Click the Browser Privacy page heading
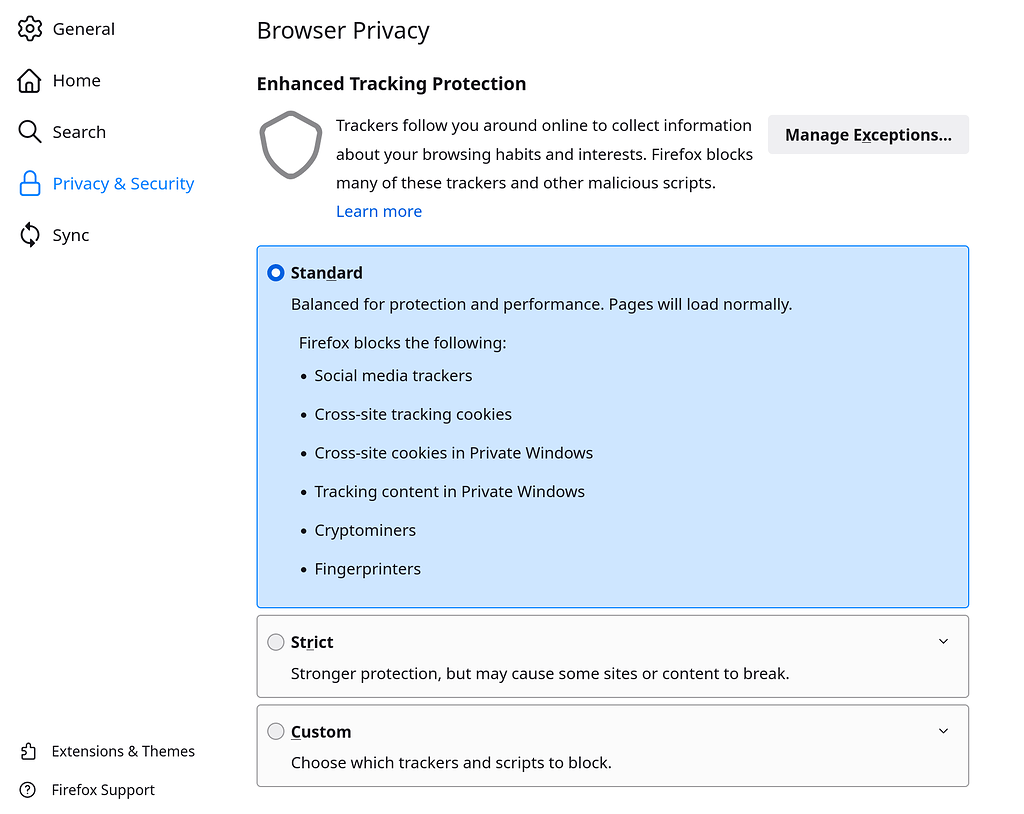The height and width of the screenshot is (814, 1024). 343,31
